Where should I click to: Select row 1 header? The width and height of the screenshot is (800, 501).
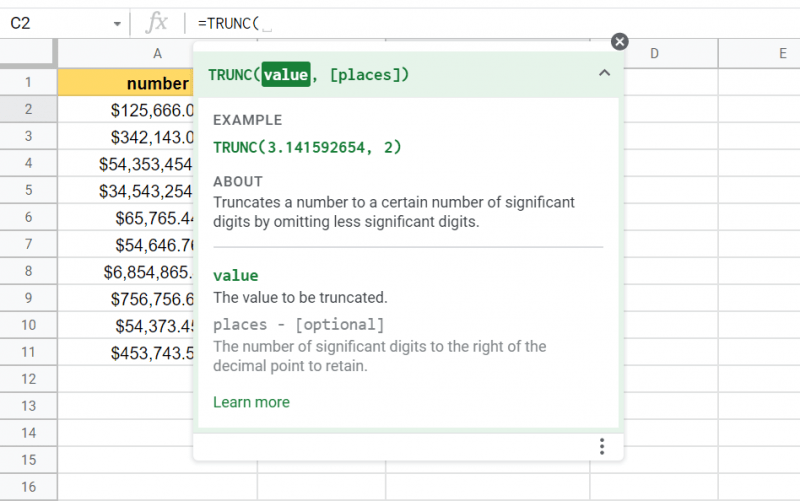click(28, 82)
